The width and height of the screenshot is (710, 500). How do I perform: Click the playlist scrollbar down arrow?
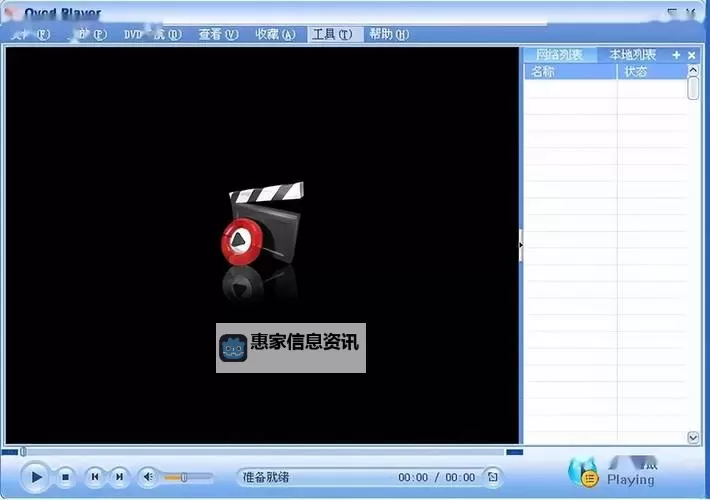693,437
